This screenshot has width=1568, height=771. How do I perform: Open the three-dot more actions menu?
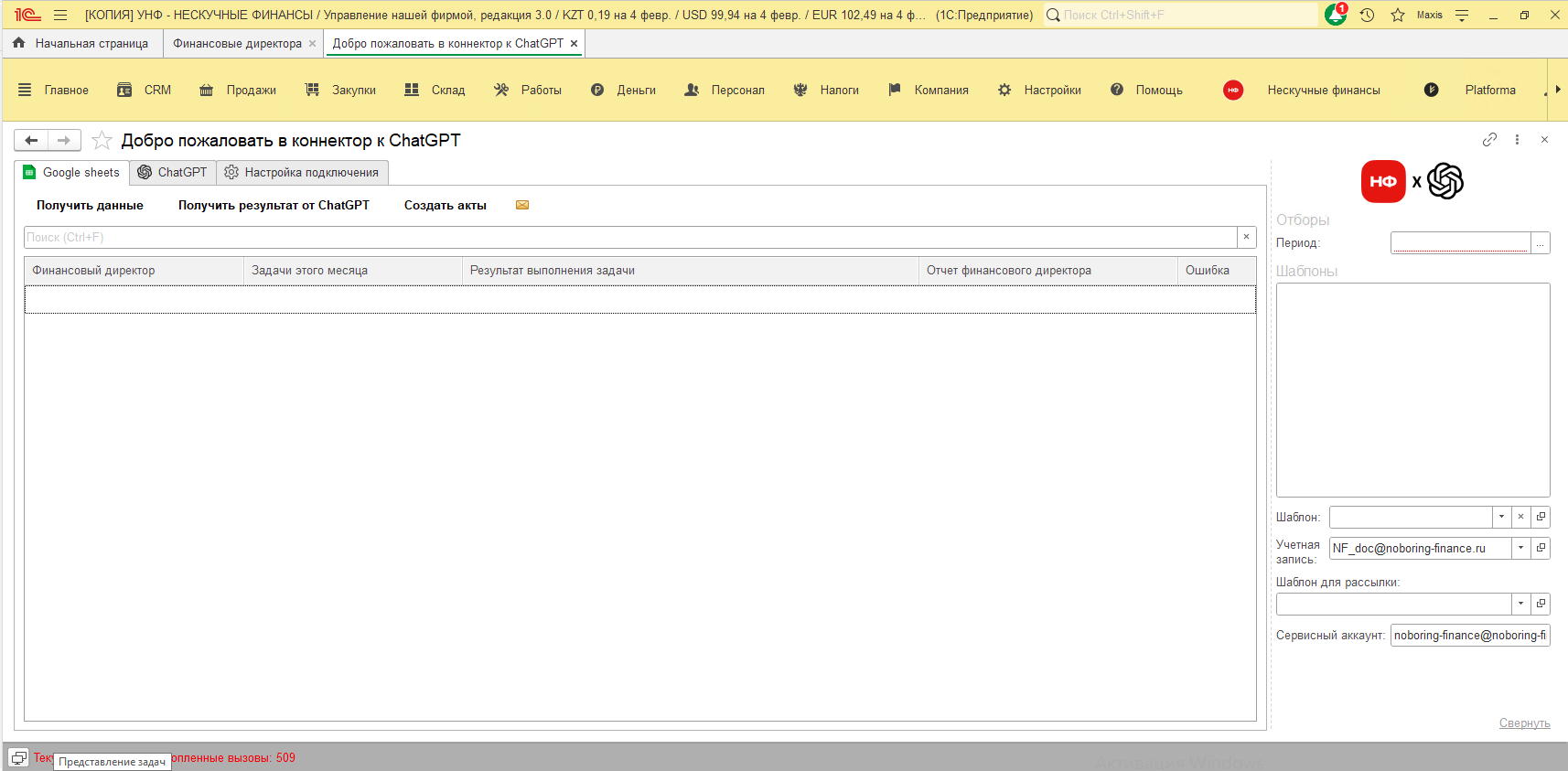[1517, 140]
